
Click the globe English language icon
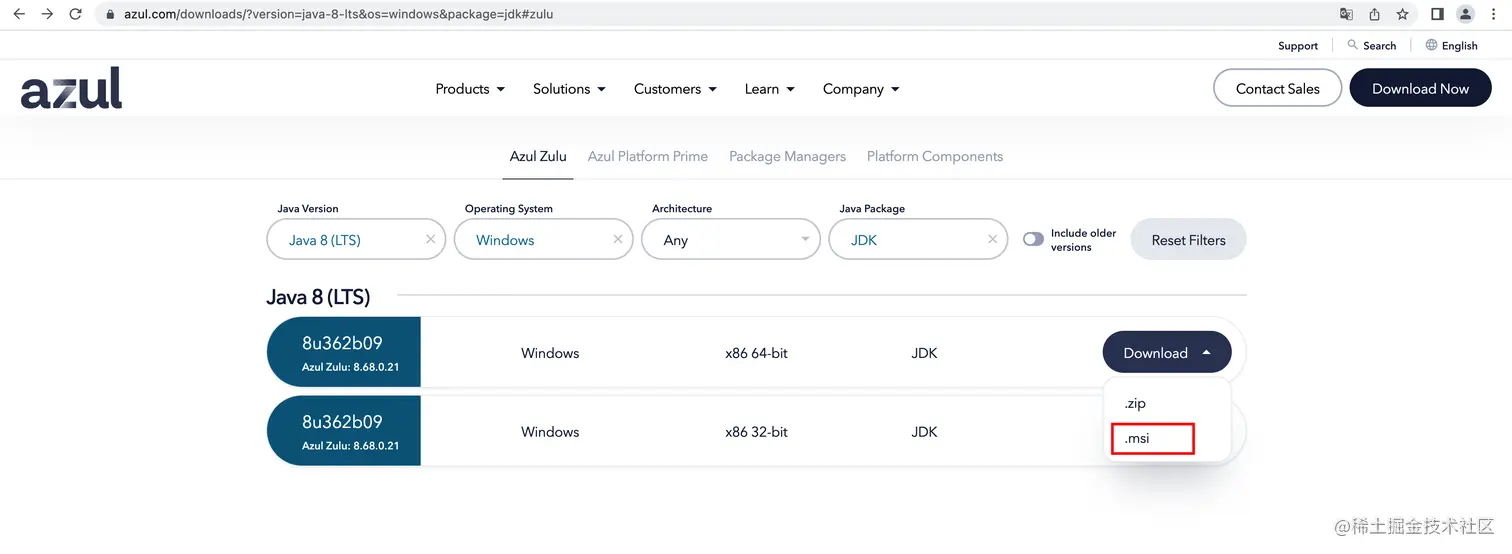[1431, 45]
